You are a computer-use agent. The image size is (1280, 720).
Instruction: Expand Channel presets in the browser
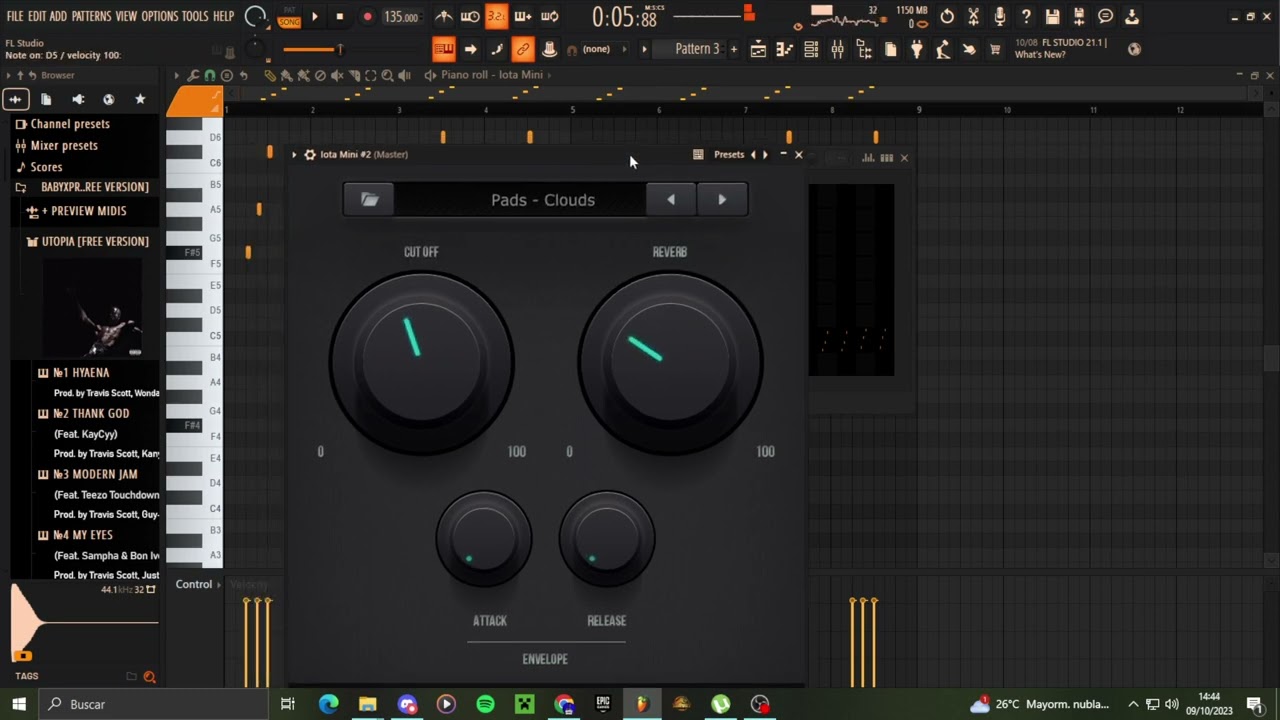(x=70, y=124)
